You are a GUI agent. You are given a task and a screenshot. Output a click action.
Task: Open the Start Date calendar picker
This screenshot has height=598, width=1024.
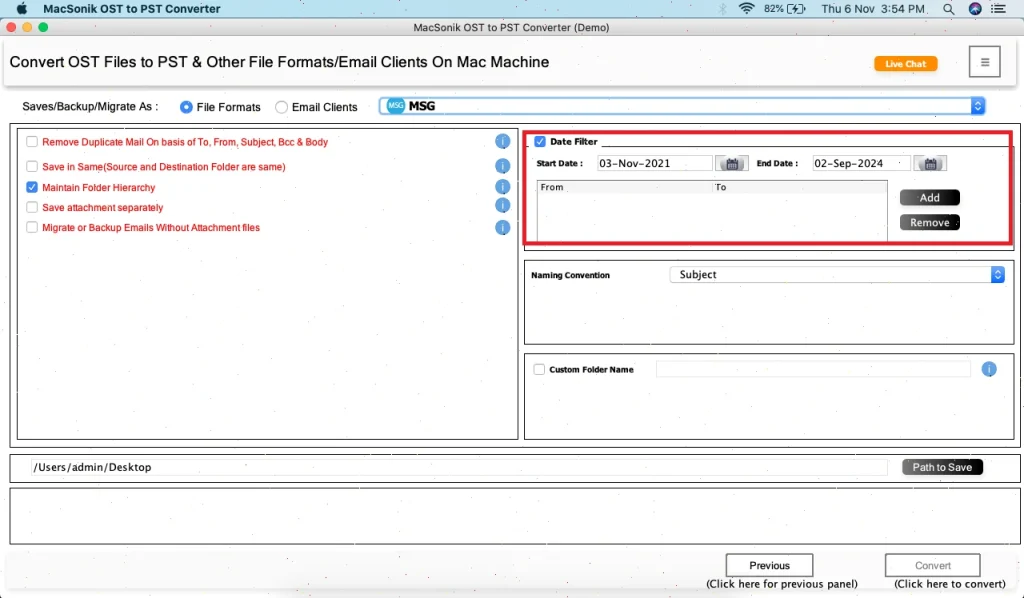click(731, 163)
